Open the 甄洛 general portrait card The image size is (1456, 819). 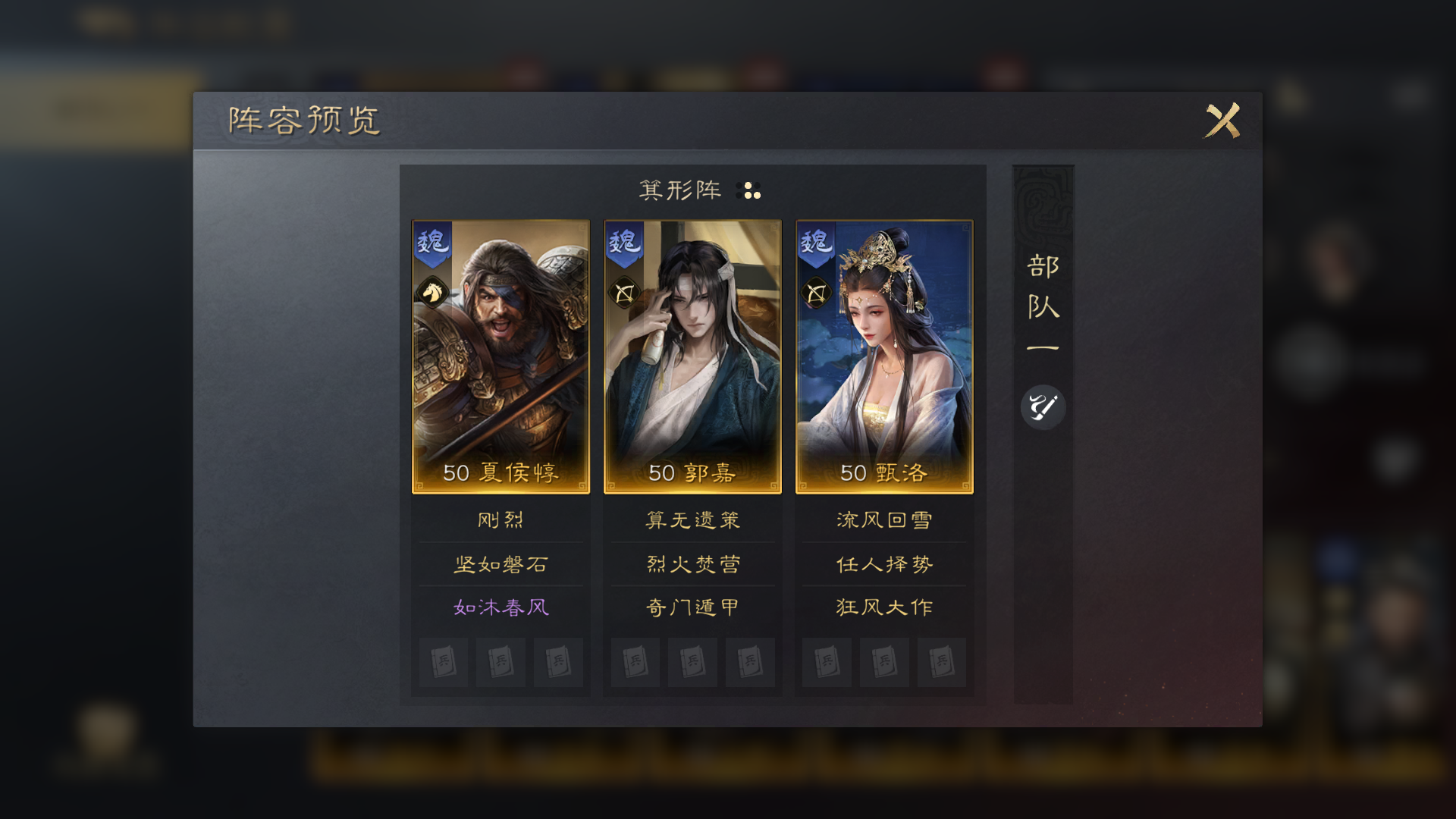884,356
